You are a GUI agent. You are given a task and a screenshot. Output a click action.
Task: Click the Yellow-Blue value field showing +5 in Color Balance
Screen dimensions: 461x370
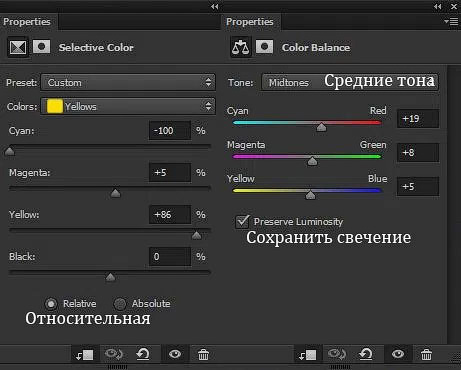[418, 186]
